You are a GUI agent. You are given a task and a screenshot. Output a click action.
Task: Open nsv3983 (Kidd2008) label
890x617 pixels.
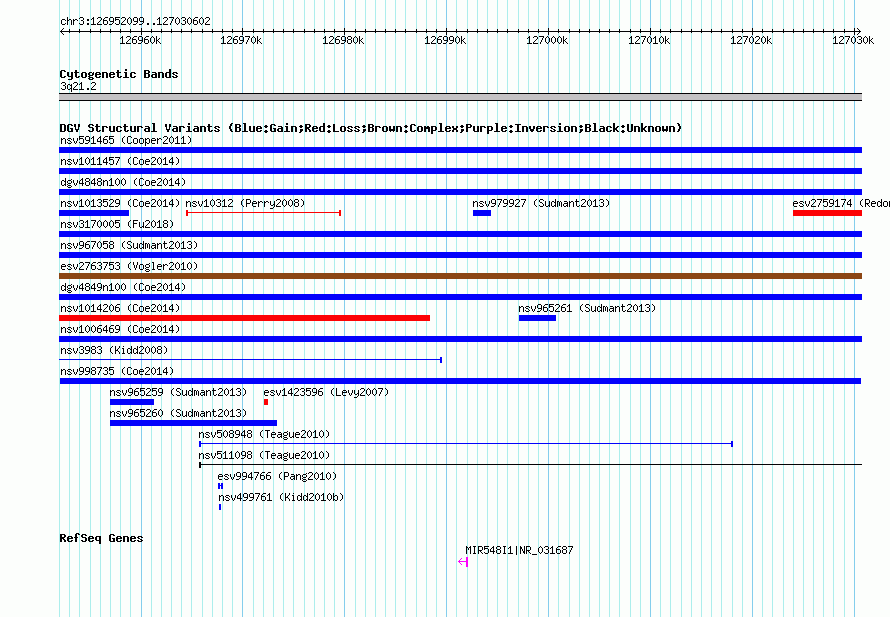[x=114, y=350]
